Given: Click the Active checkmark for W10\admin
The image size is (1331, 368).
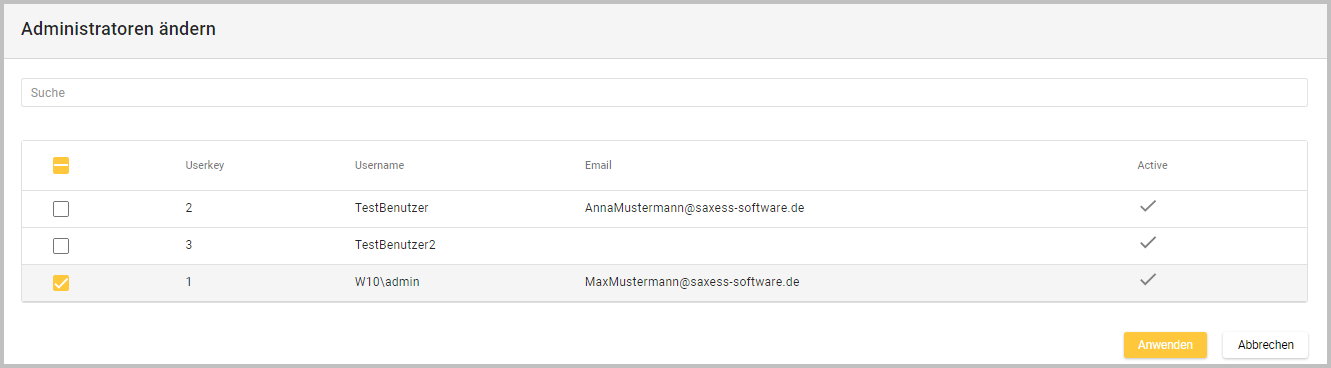Looking at the screenshot, I should tap(1148, 280).
